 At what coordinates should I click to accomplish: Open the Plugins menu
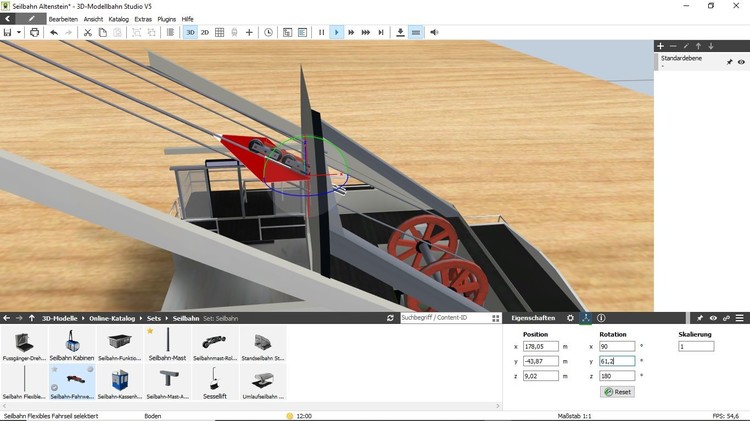pos(167,19)
